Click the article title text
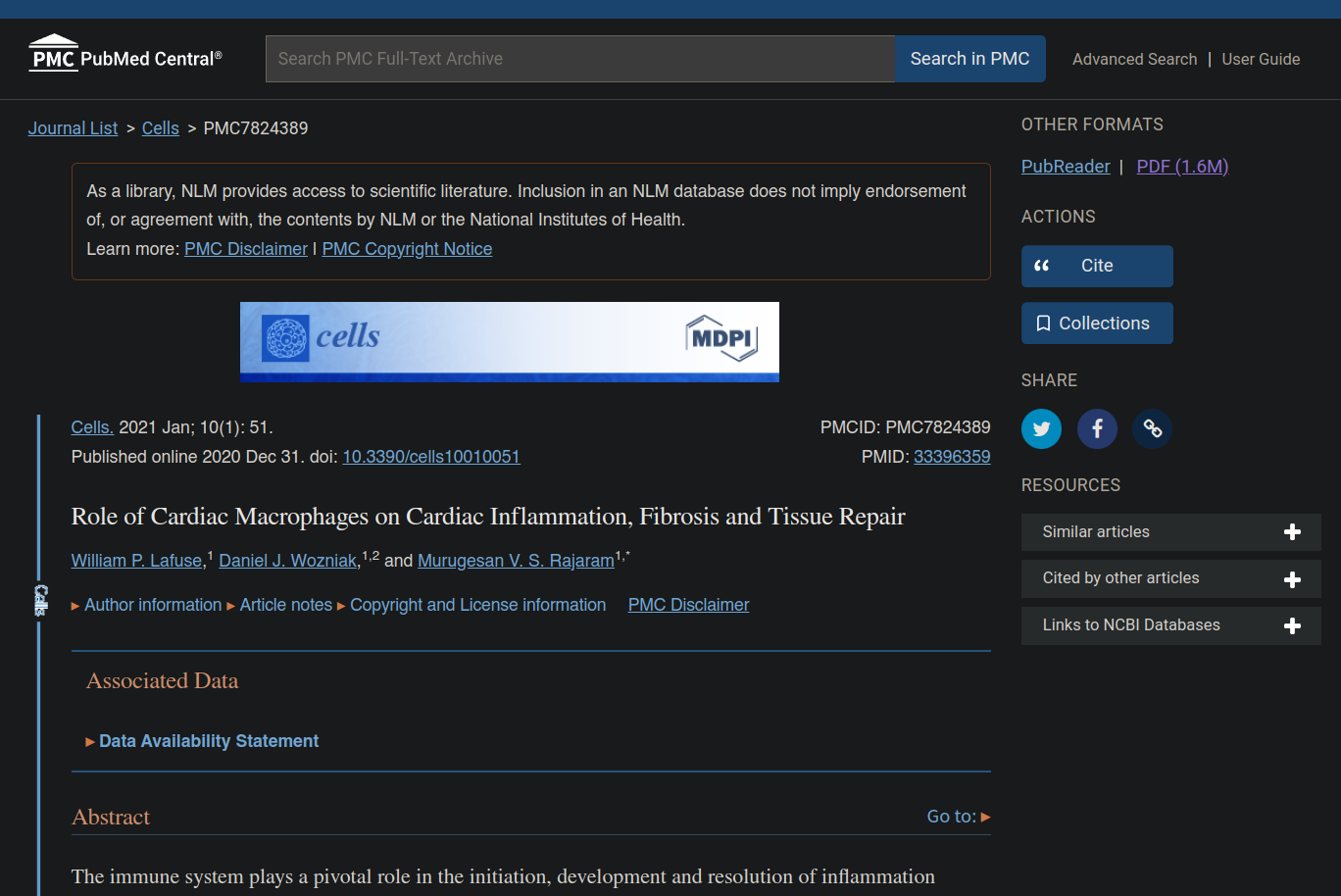Viewport: 1341px width, 896px height. 488,517
